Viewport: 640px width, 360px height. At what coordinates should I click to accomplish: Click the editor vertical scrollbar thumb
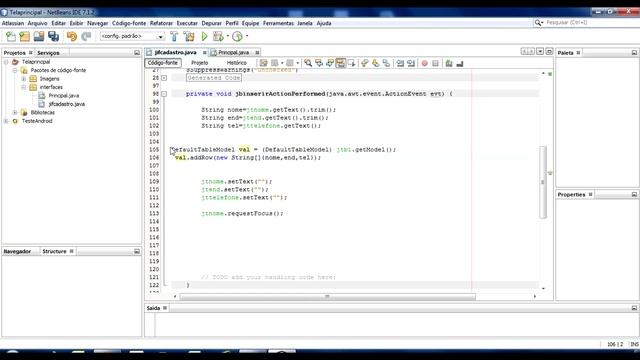point(543,182)
